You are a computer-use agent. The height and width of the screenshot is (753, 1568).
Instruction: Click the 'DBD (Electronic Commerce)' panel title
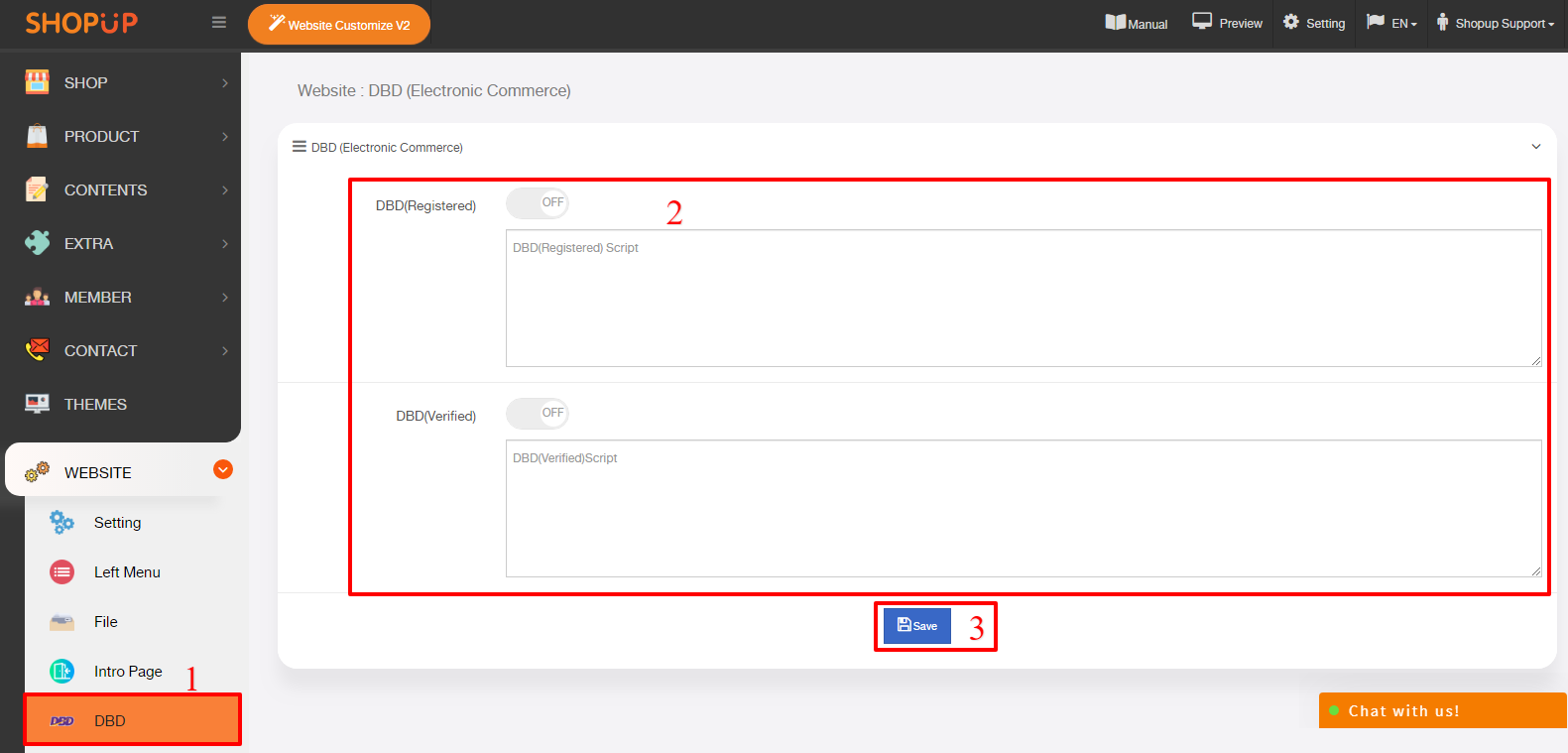387,148
